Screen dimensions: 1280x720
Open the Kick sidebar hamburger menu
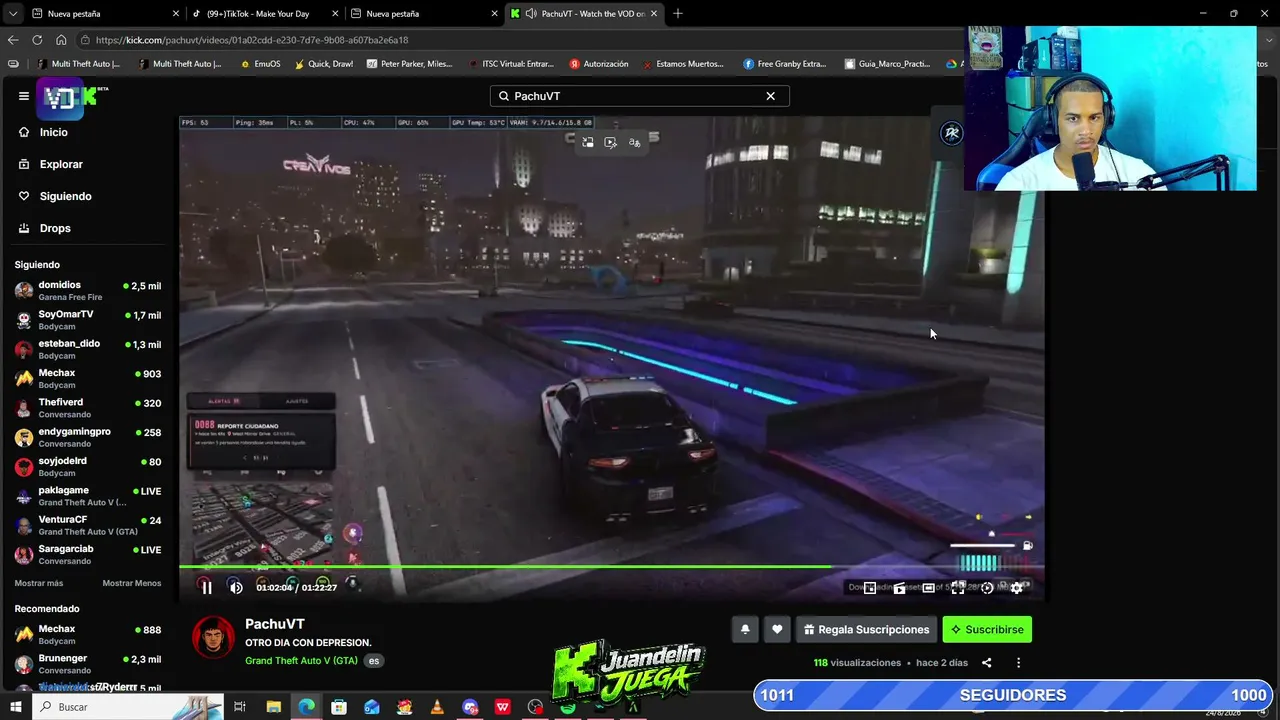(24, 96)
